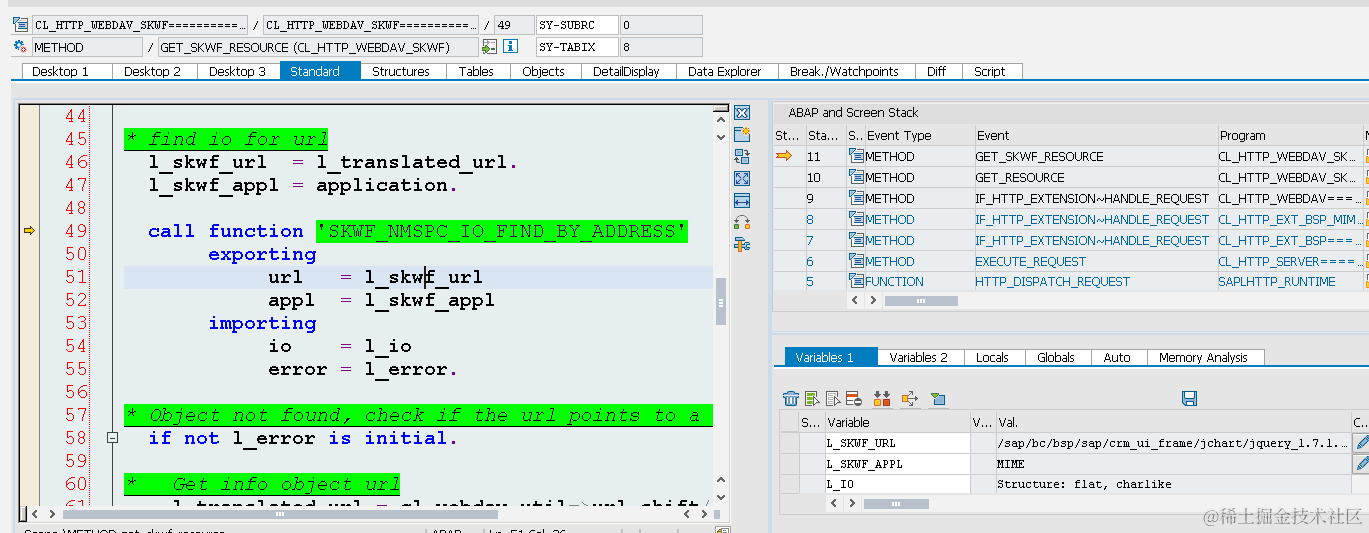Click the Variable column header

pos(897,422)
